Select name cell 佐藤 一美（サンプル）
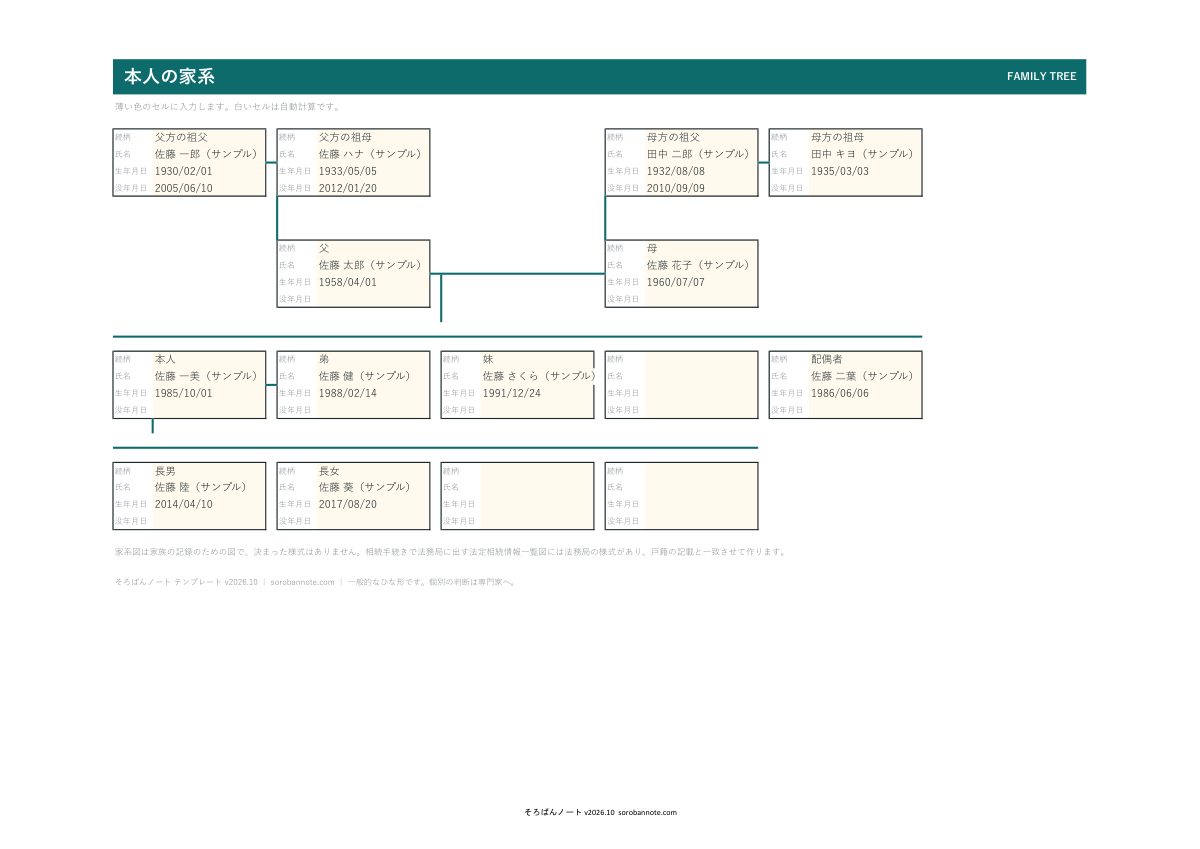Screen dimensions: 1200x849 209,376
